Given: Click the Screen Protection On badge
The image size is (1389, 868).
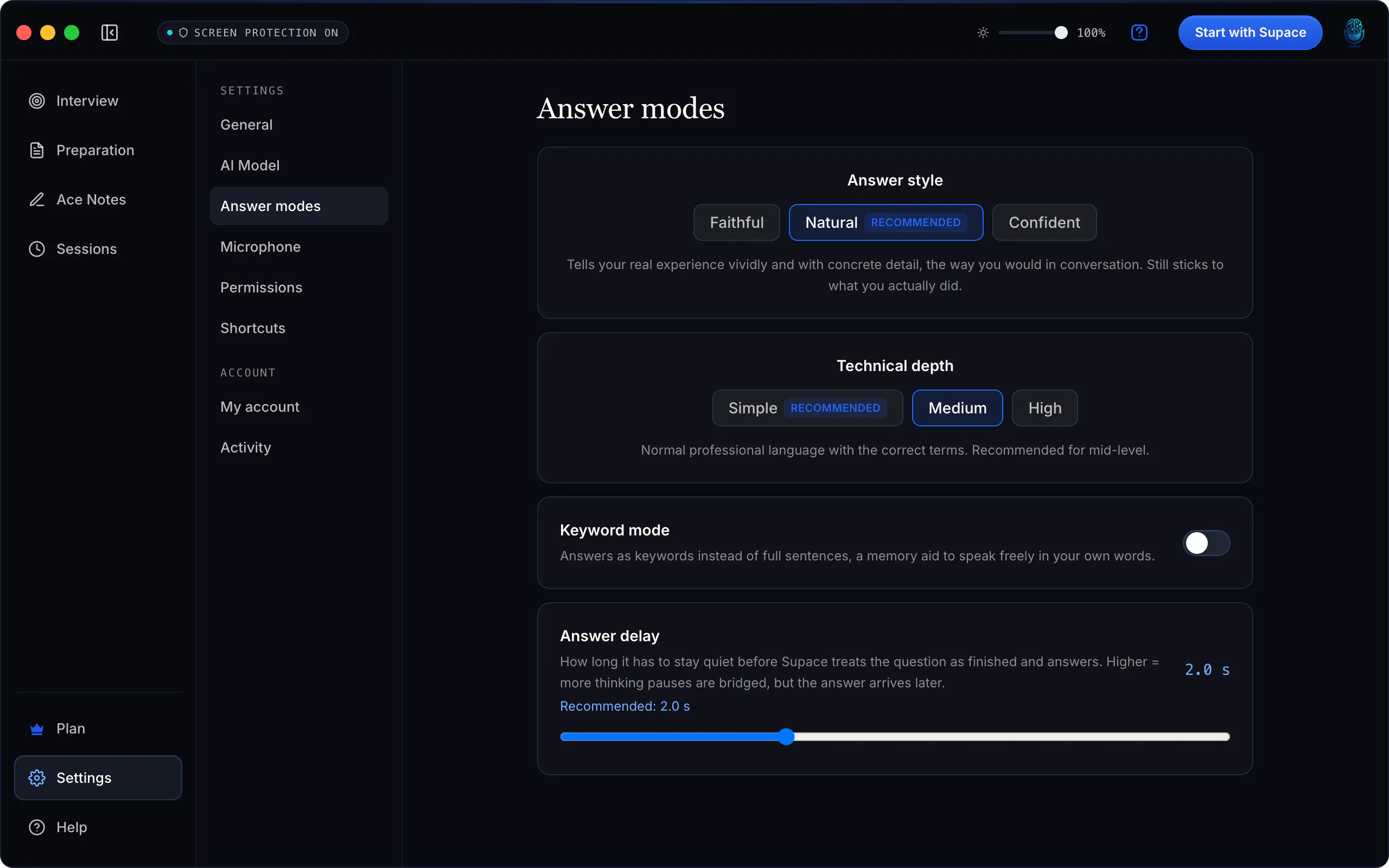Looking at the screenshot, I should pos(252,33).
